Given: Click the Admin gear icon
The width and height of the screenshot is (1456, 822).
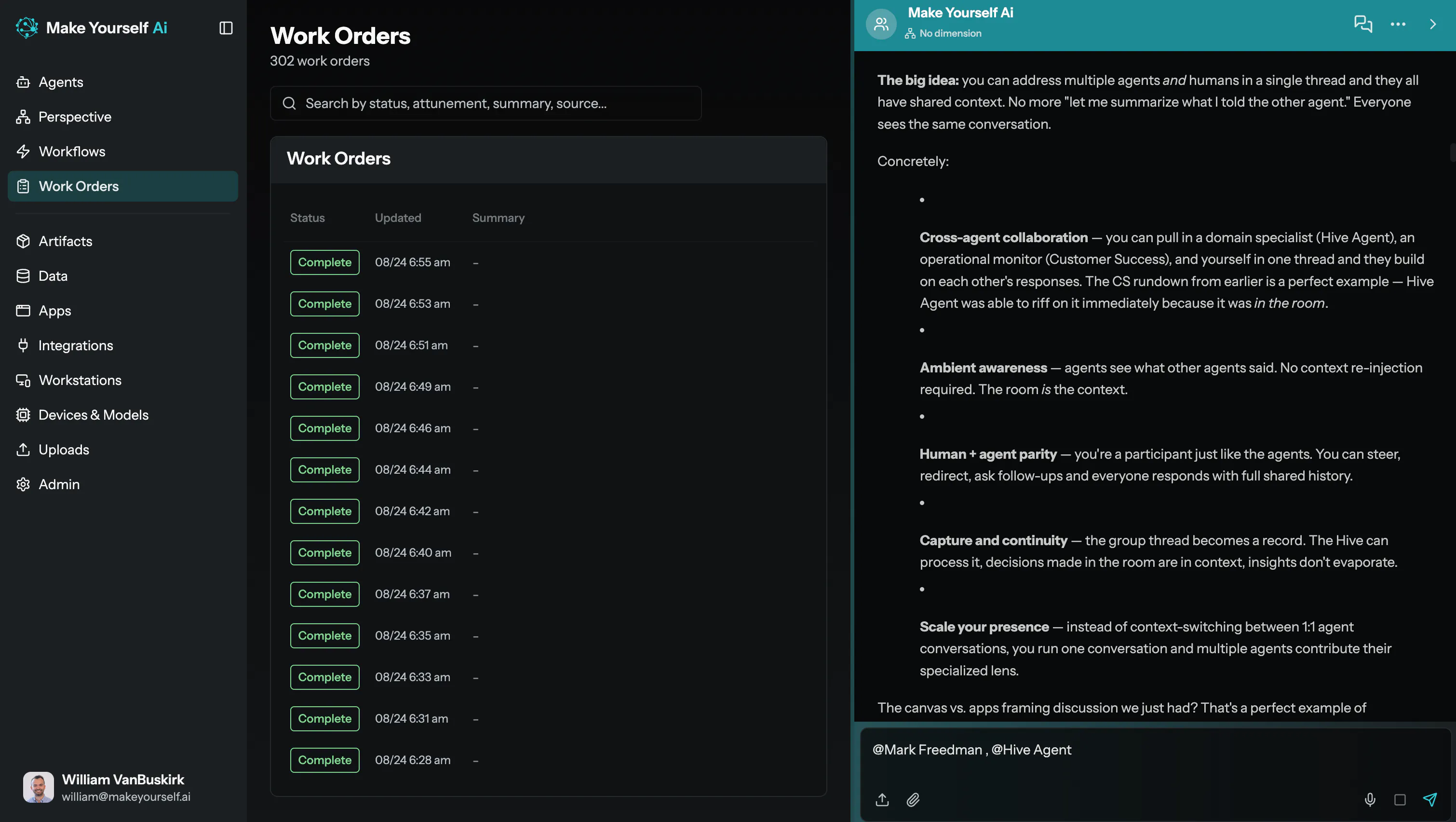Looking at the screenshot, I should pos(23,484).
